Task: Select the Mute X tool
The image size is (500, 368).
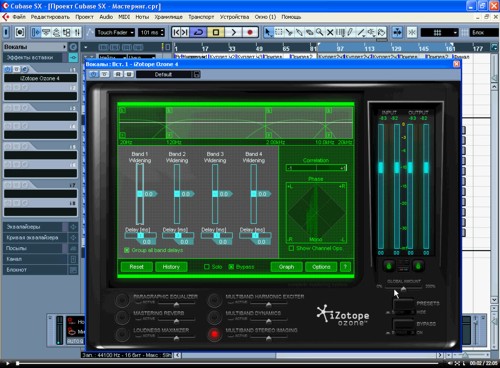Action: [330, 32]
